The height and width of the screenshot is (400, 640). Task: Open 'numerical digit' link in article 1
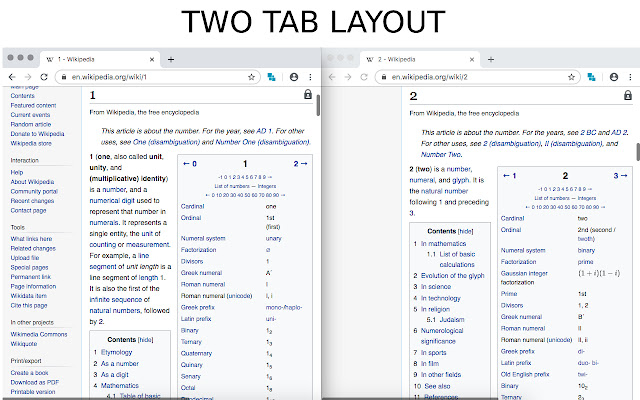coord(112,200)
